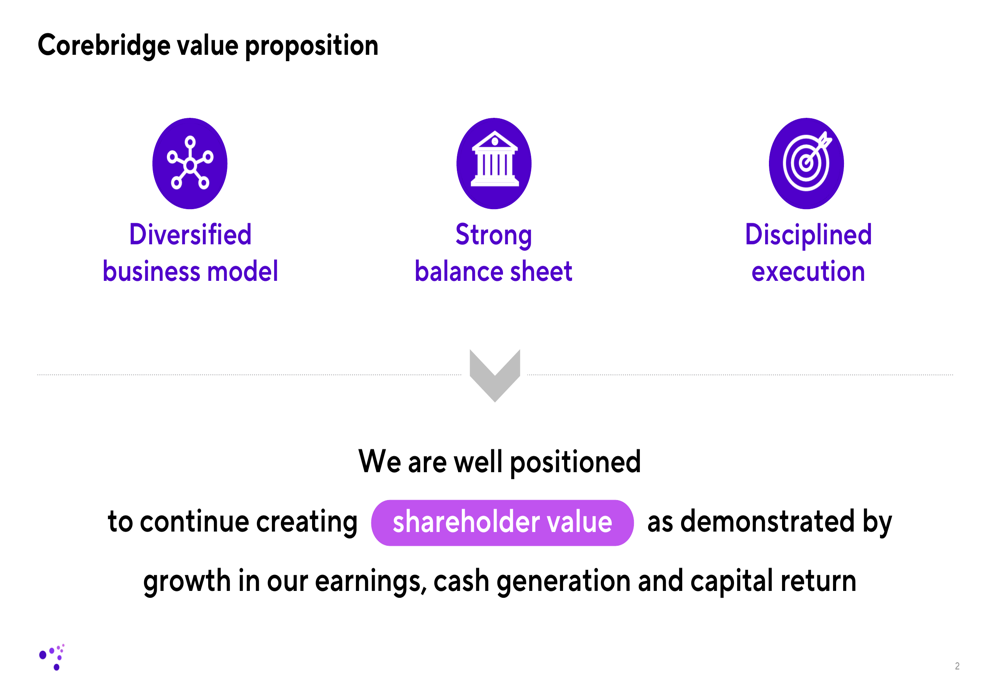The width and height of the screenshot is (1000, 685).
Task: Click the word balance sheet
Action: (x=494, y=272)
